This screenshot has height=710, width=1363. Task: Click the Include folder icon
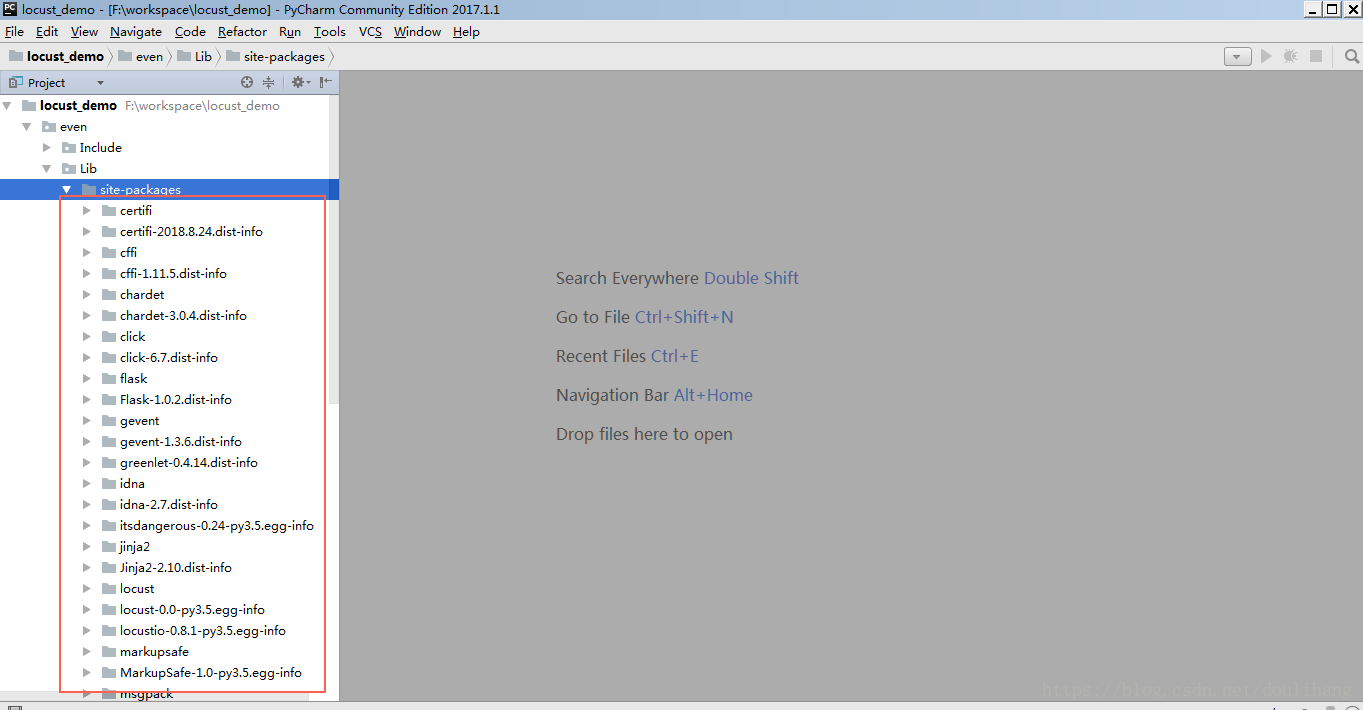click(69, 148)
